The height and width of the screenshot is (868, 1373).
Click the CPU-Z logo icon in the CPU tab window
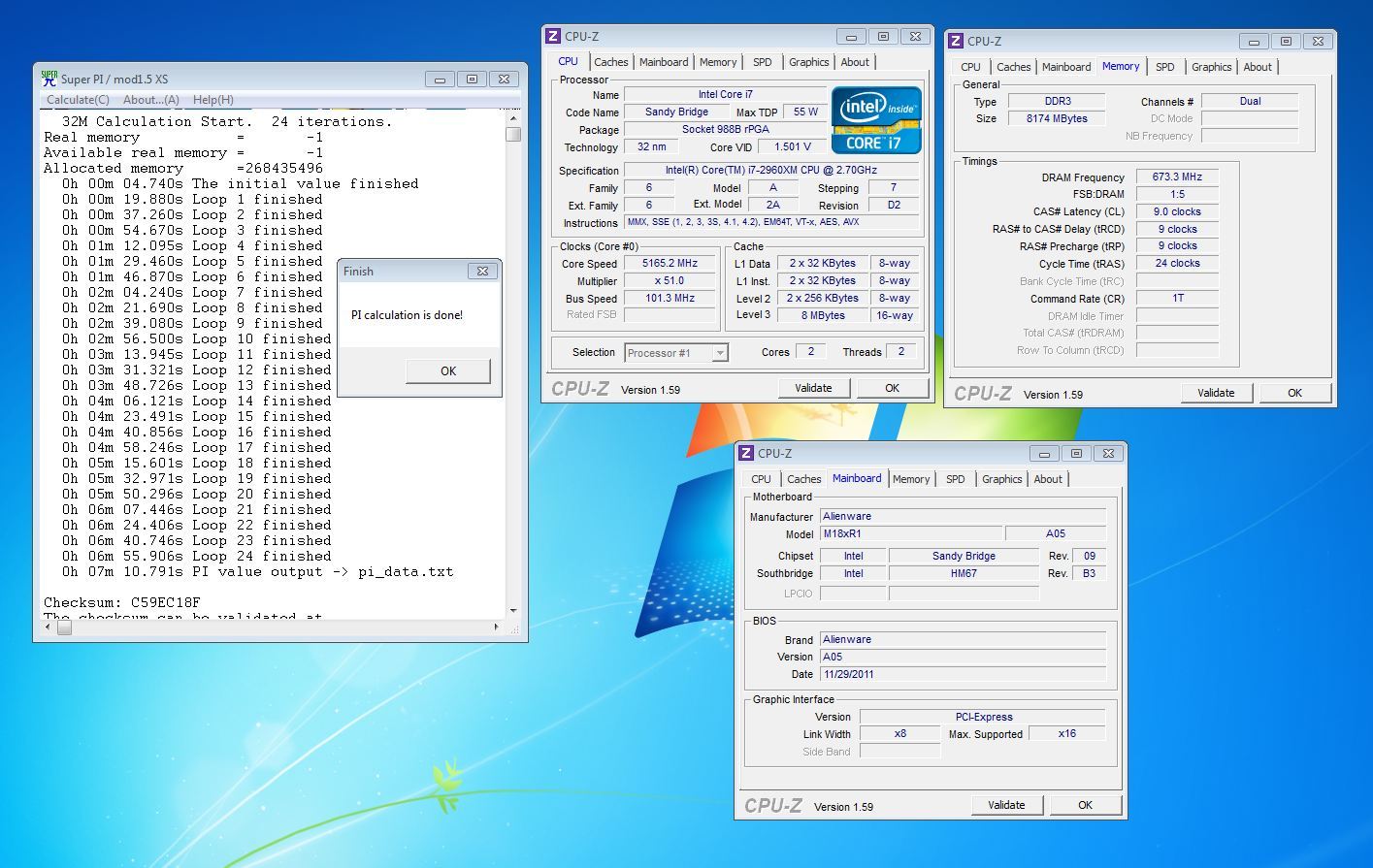point(553,36)
